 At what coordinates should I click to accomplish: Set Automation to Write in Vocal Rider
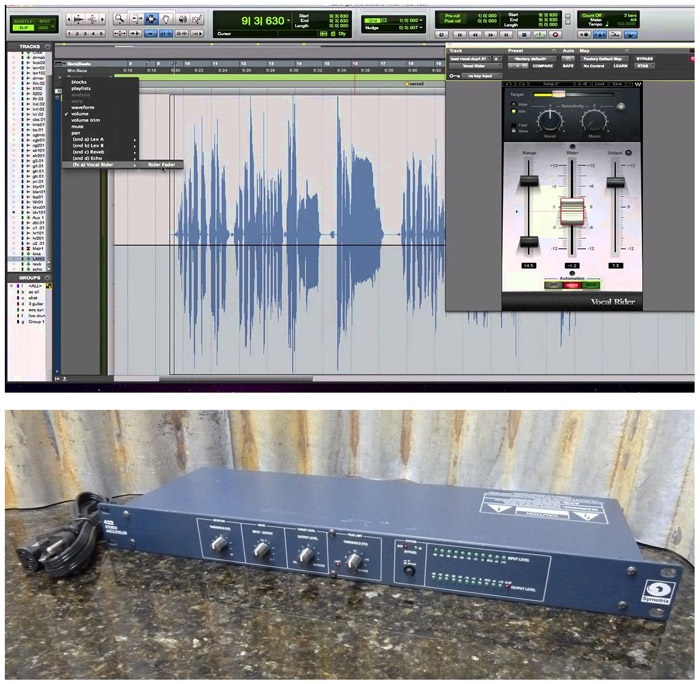(x=571, y=285)
